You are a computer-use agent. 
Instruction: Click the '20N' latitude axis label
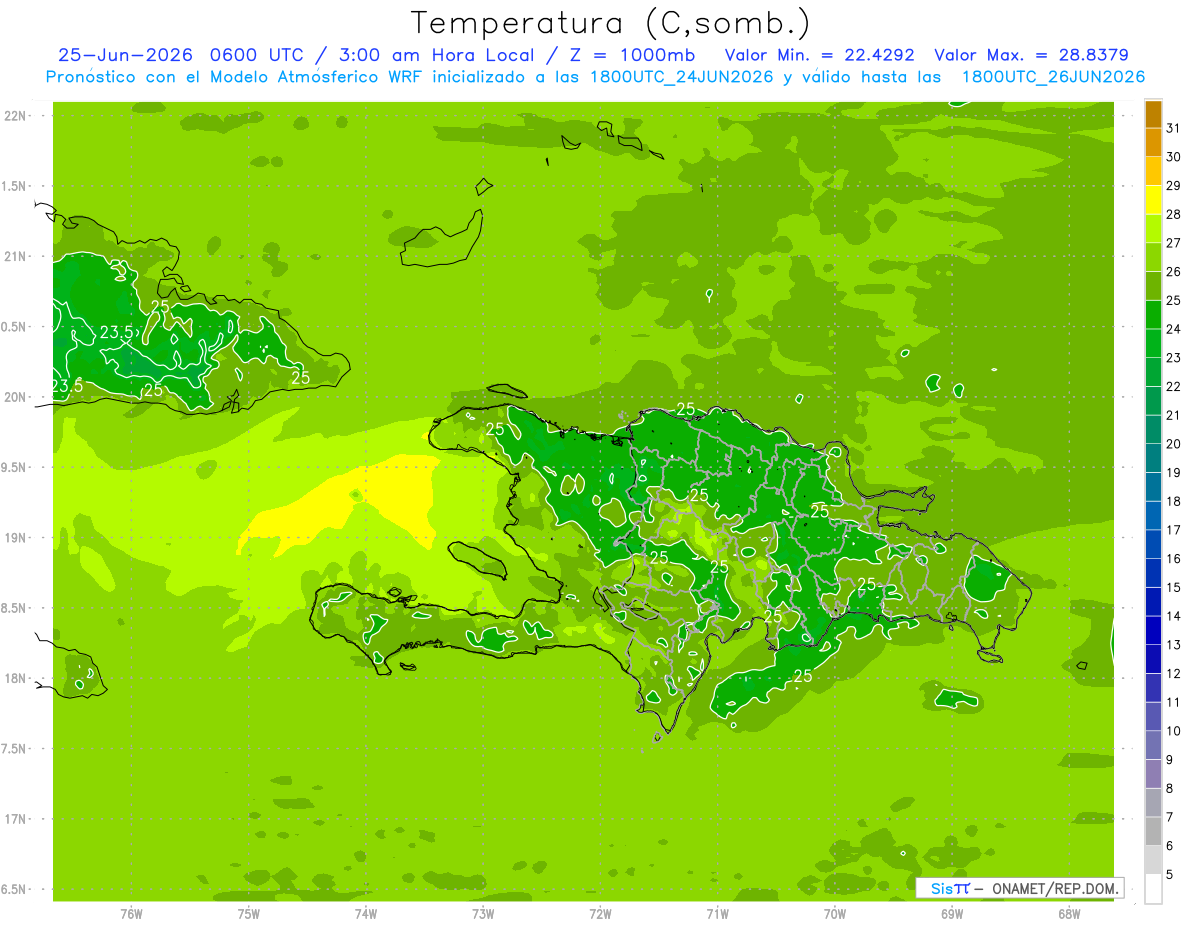coord(15,397)
